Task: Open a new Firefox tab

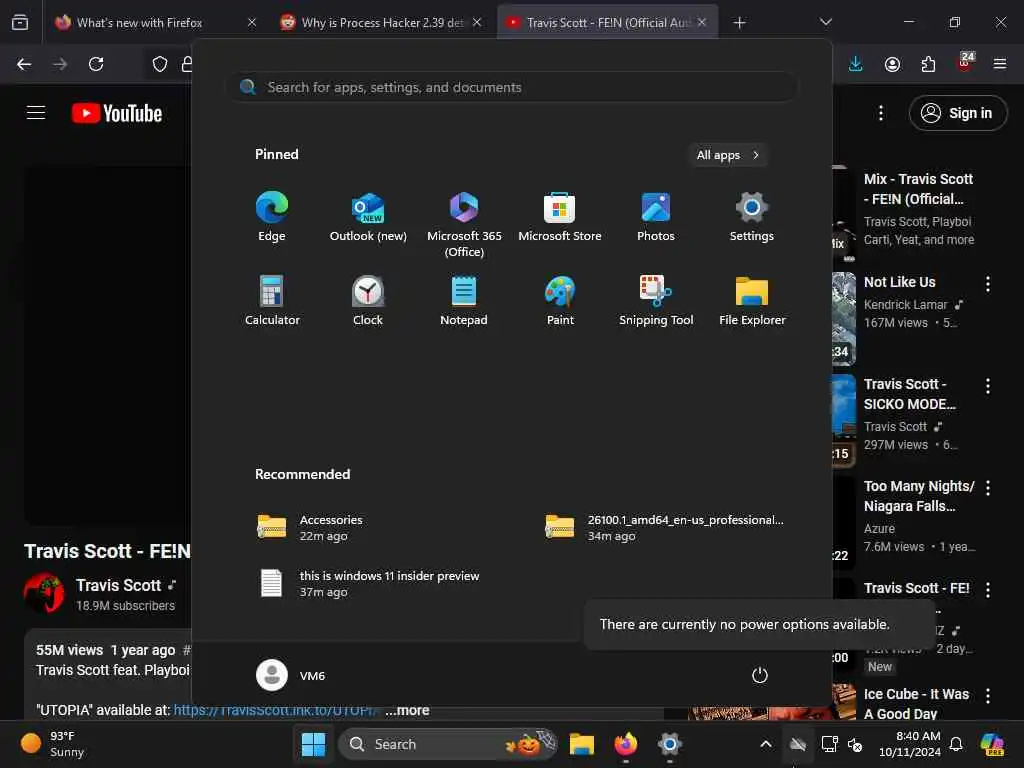Action: point(739,23)
